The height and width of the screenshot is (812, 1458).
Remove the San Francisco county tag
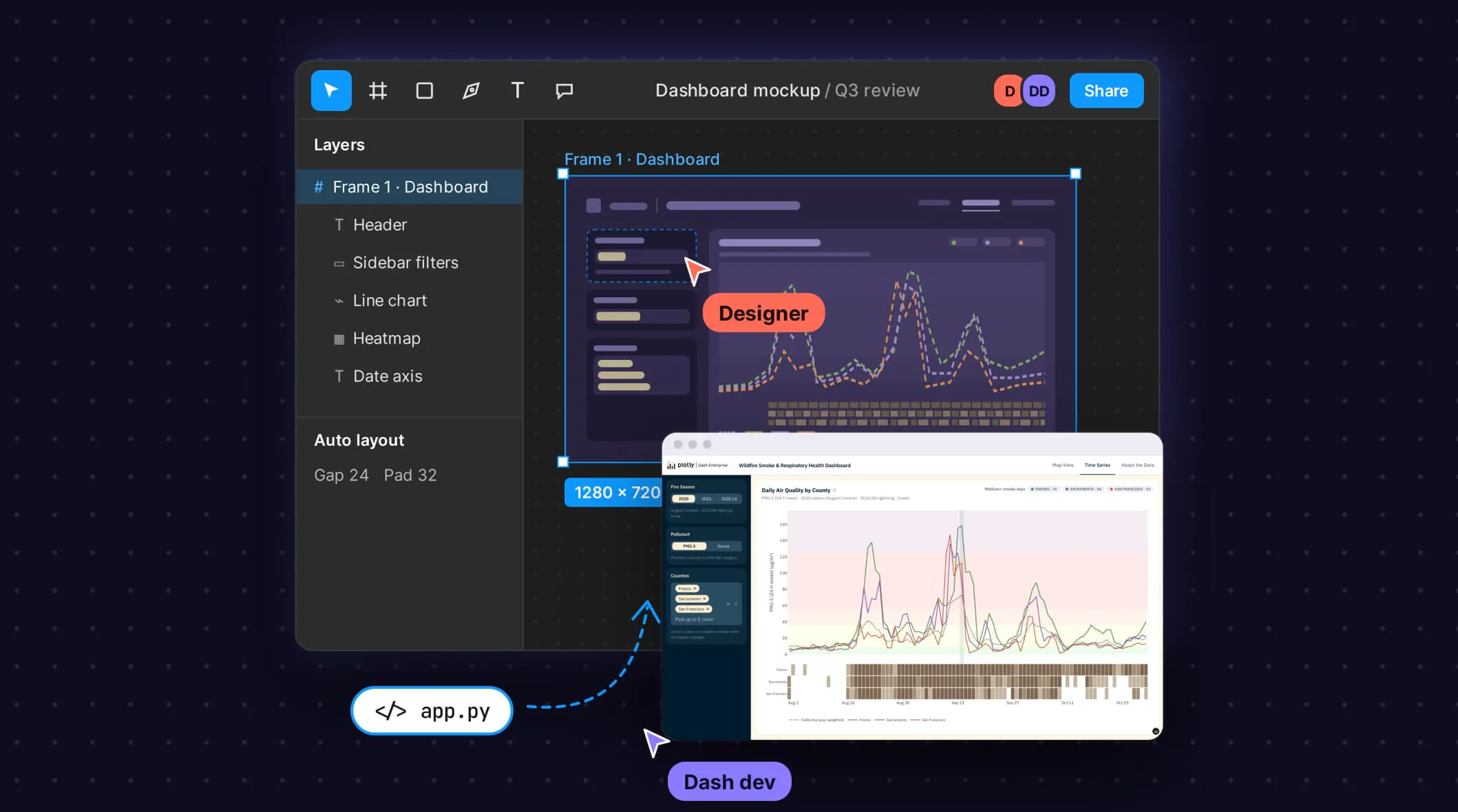708,609
